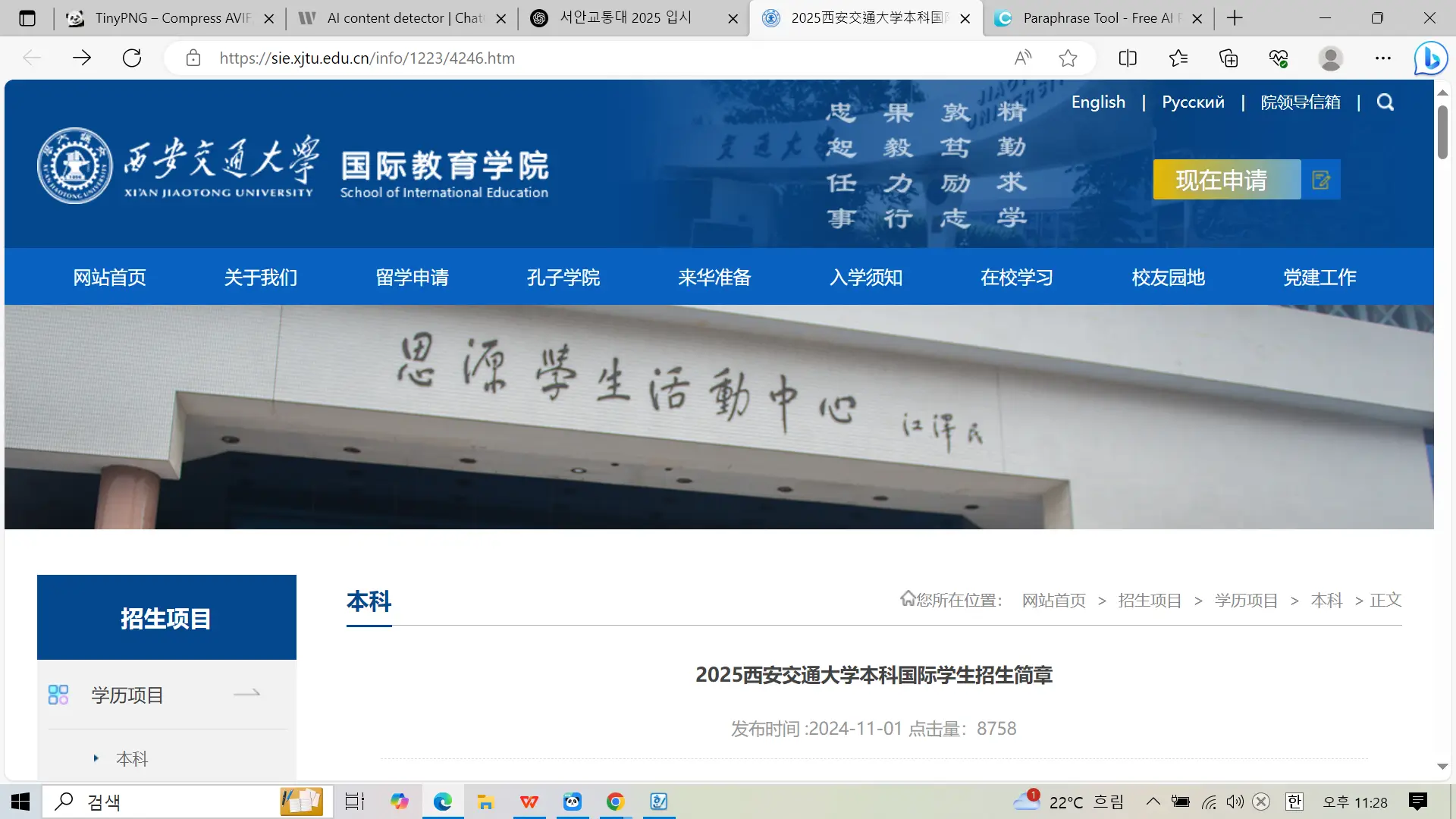Open WPS Office from the taskbar
This screenshot has width=1456, height=819.
529,802
